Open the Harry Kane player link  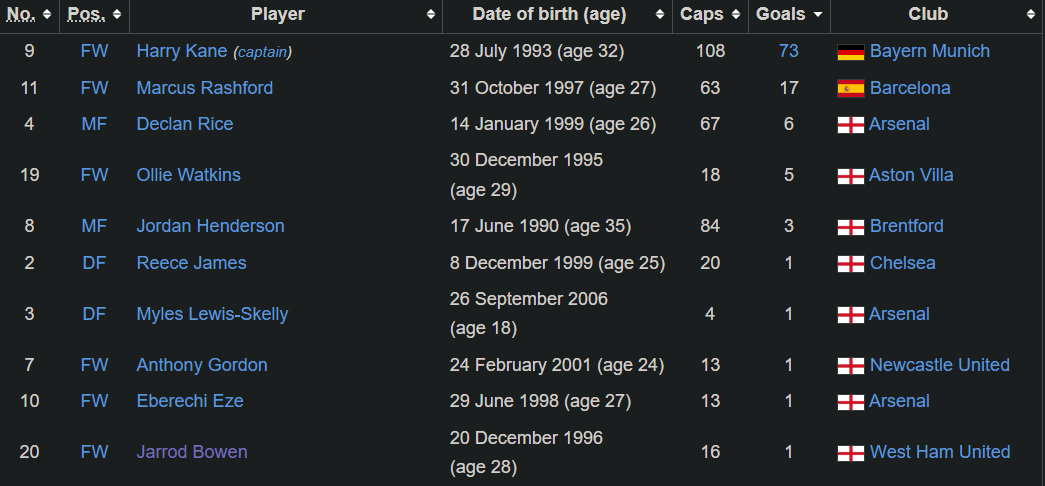coord(181,51)
